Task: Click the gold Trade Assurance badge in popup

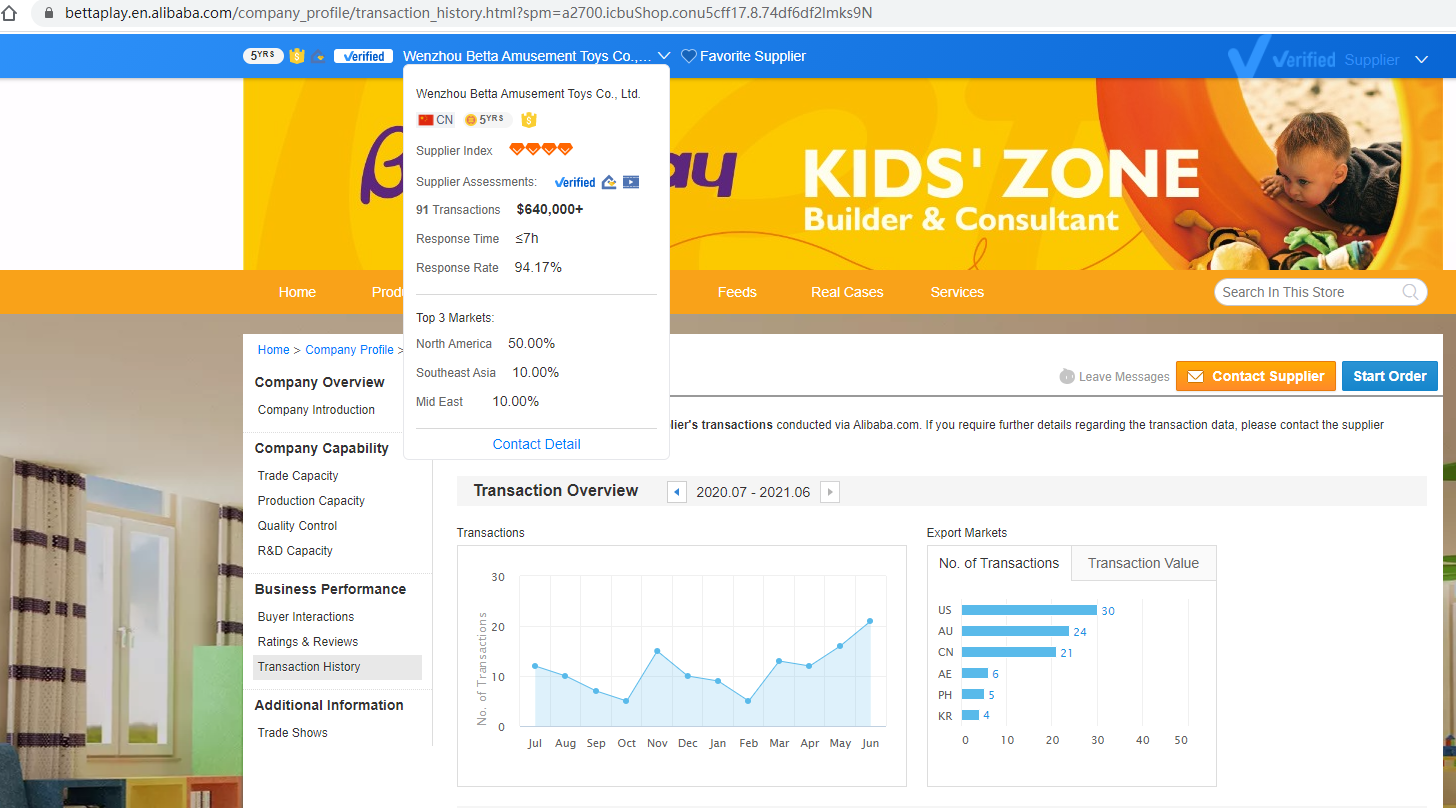Action: (529, 120)
